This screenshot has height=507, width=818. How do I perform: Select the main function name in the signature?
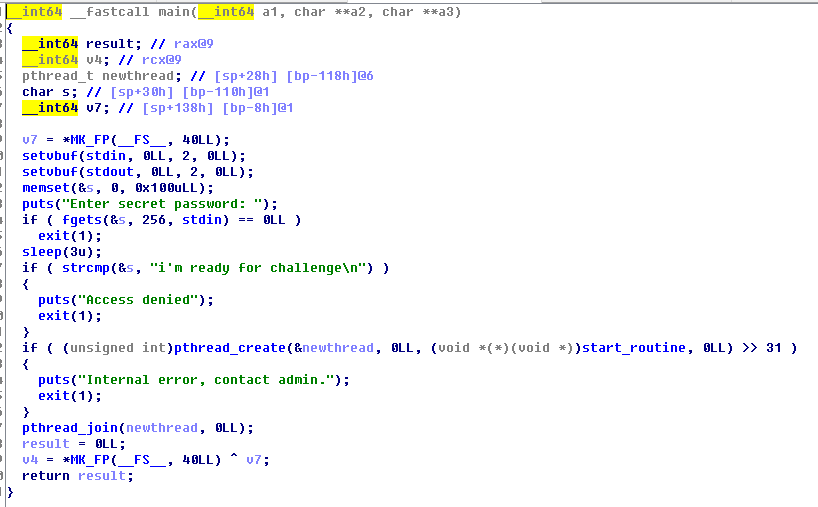click(174, 11)
